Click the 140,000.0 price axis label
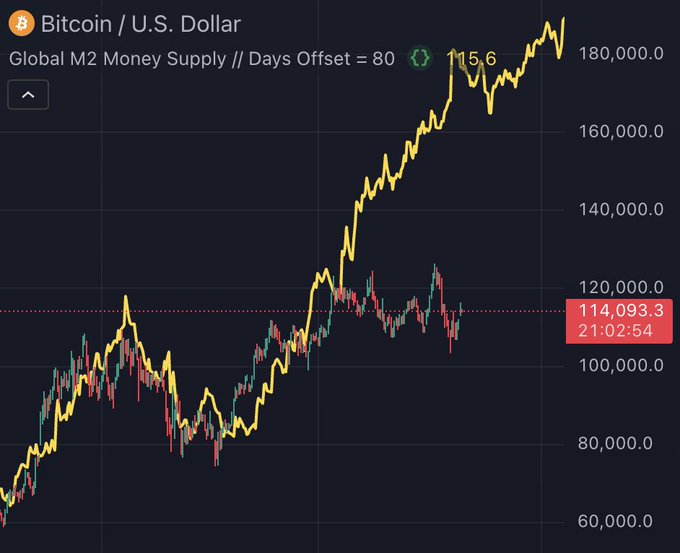 click(x=621, y=209)
